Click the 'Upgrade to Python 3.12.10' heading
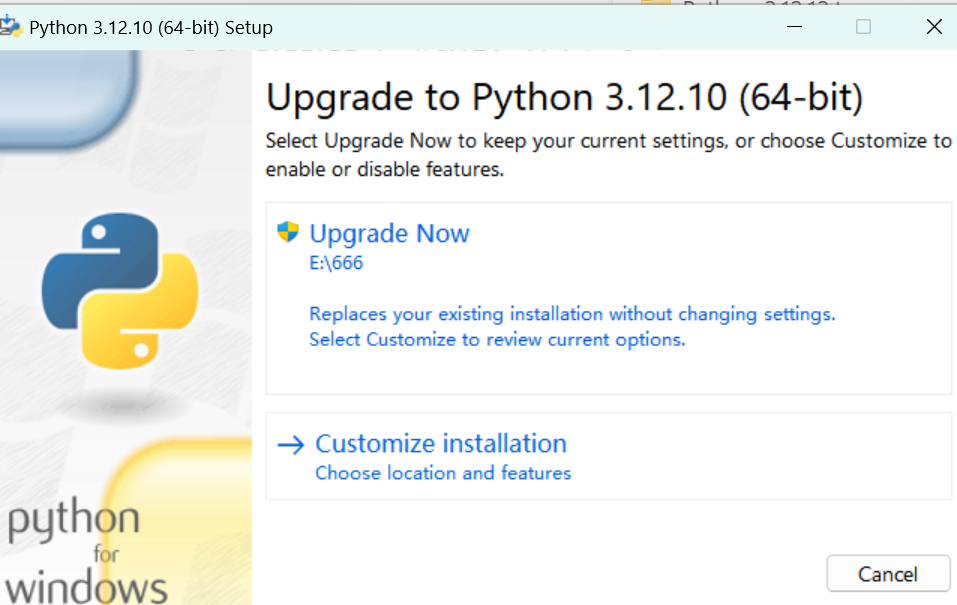This screenshot has height=605, width=957. [x=565, y=98]
